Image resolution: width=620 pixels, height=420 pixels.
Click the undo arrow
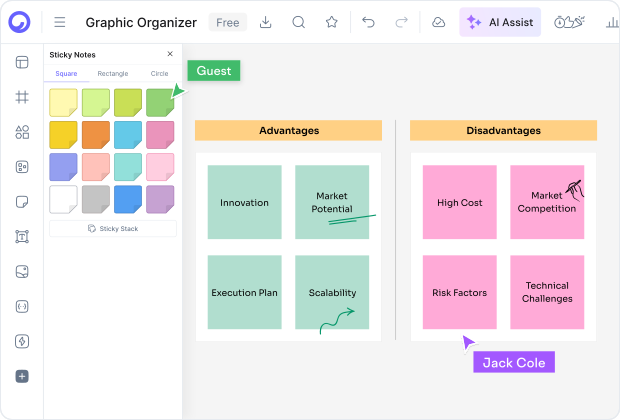coord(369,22)
